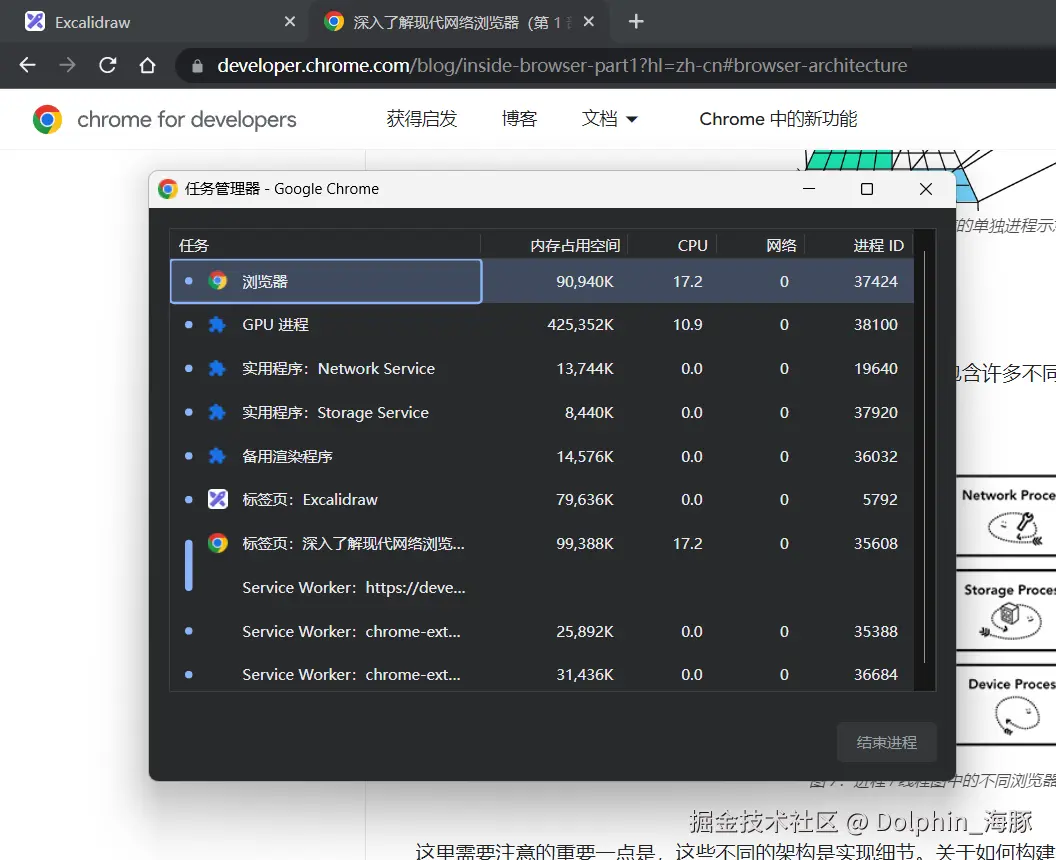
Task: Click puzzle icon of GPU 进程
Action: coord(217,325)
